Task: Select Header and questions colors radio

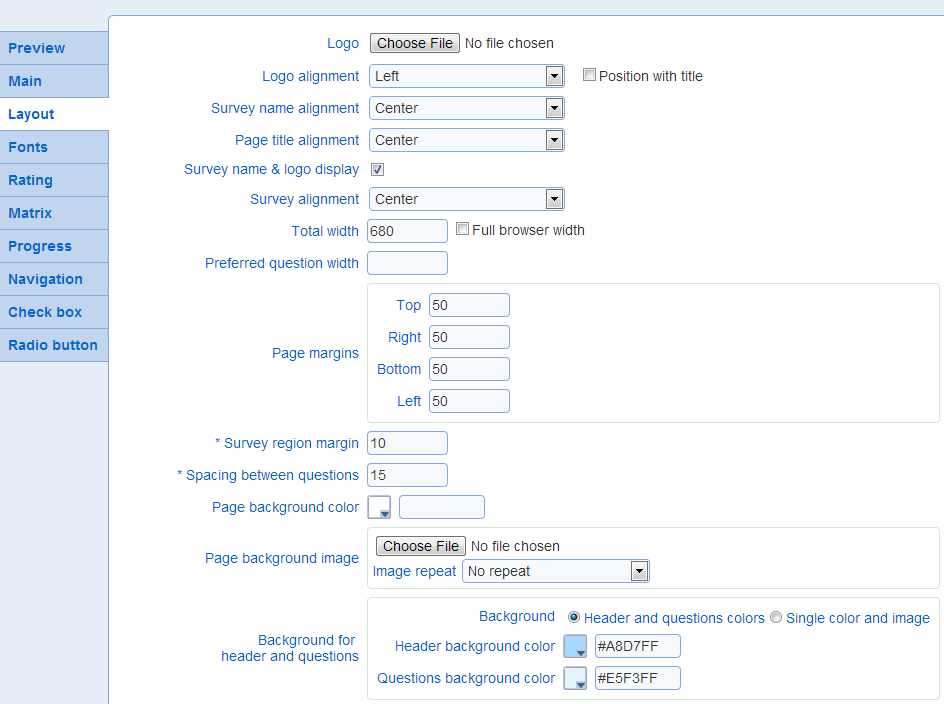Action: (574, 617)
